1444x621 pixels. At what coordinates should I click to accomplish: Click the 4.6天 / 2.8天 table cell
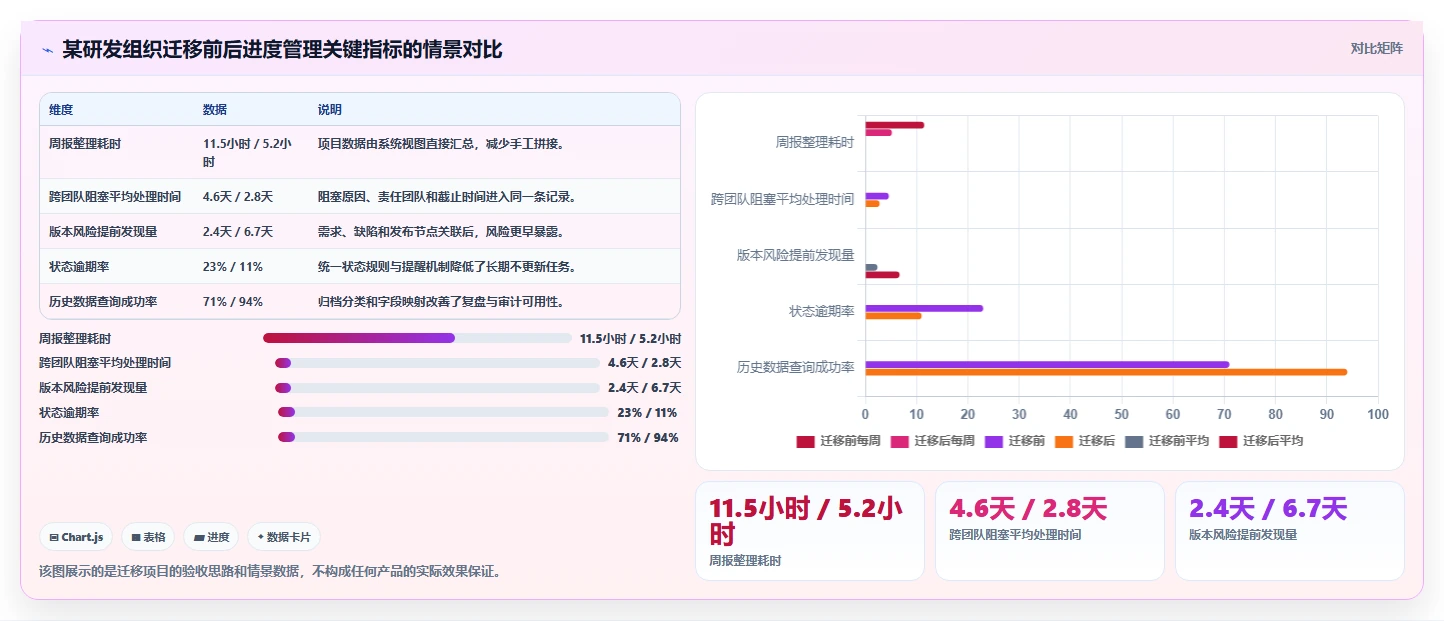point(252,196)
